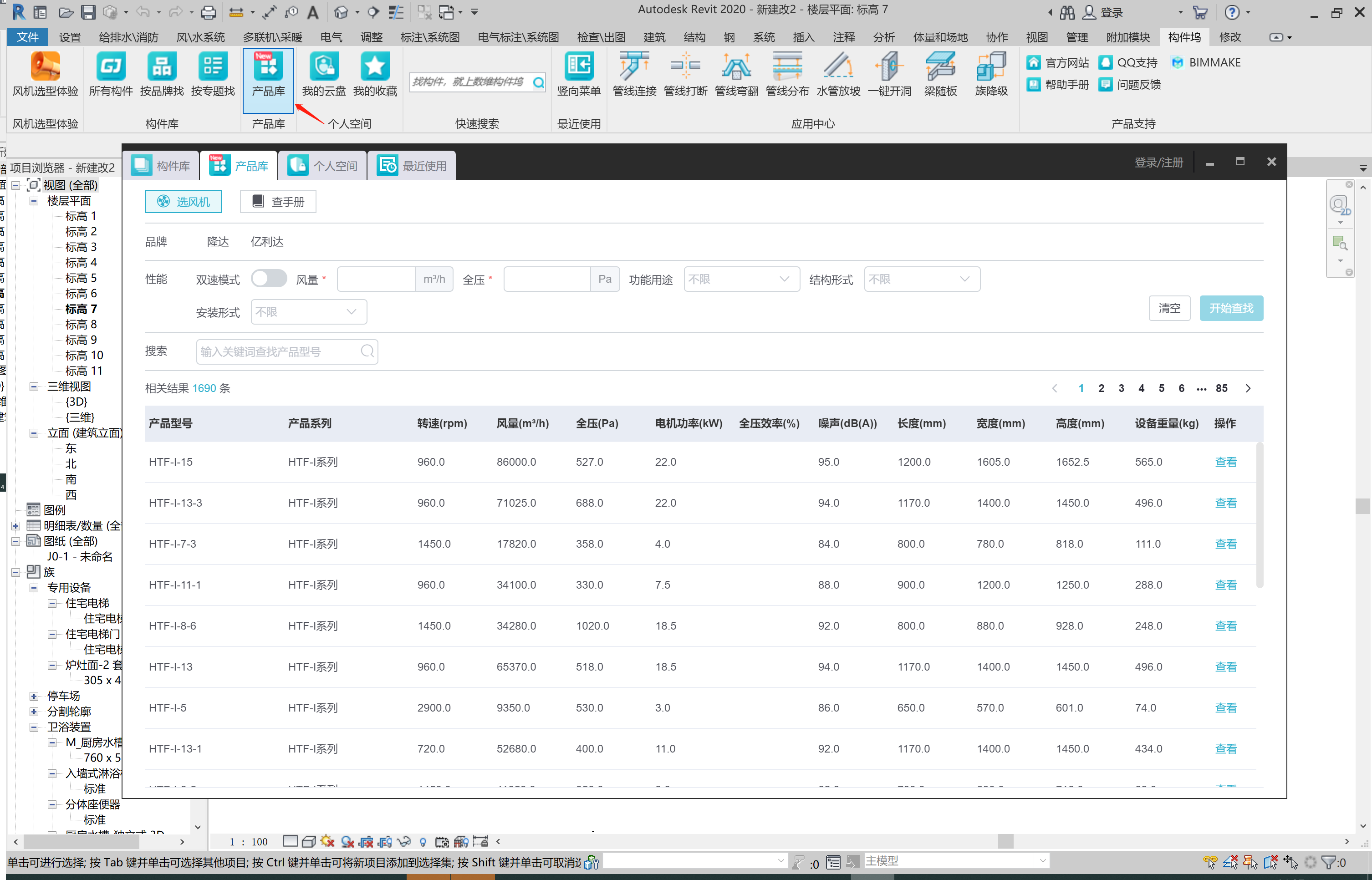Screen dimensions: 1372x880
Task: Open the 安装形式 dropdown
Action: click(x=309, y=311)
